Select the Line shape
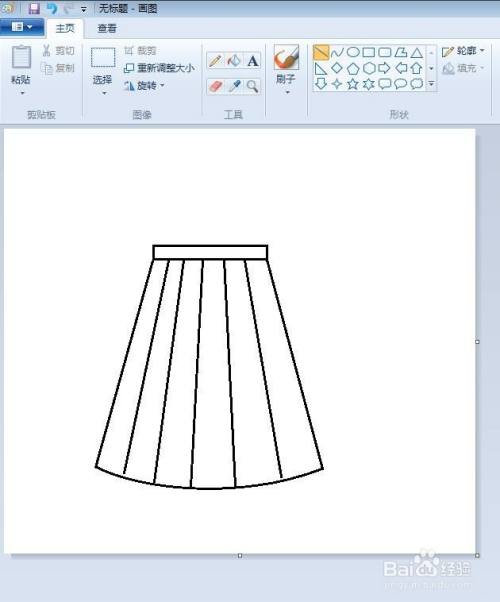This screenshot has height=602, width=500. [x=321, y=52]
